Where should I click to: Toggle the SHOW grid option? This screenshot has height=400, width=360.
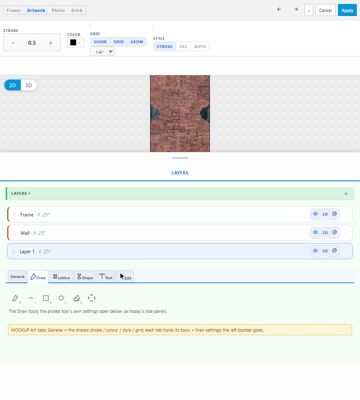click(x=100, y=42)
